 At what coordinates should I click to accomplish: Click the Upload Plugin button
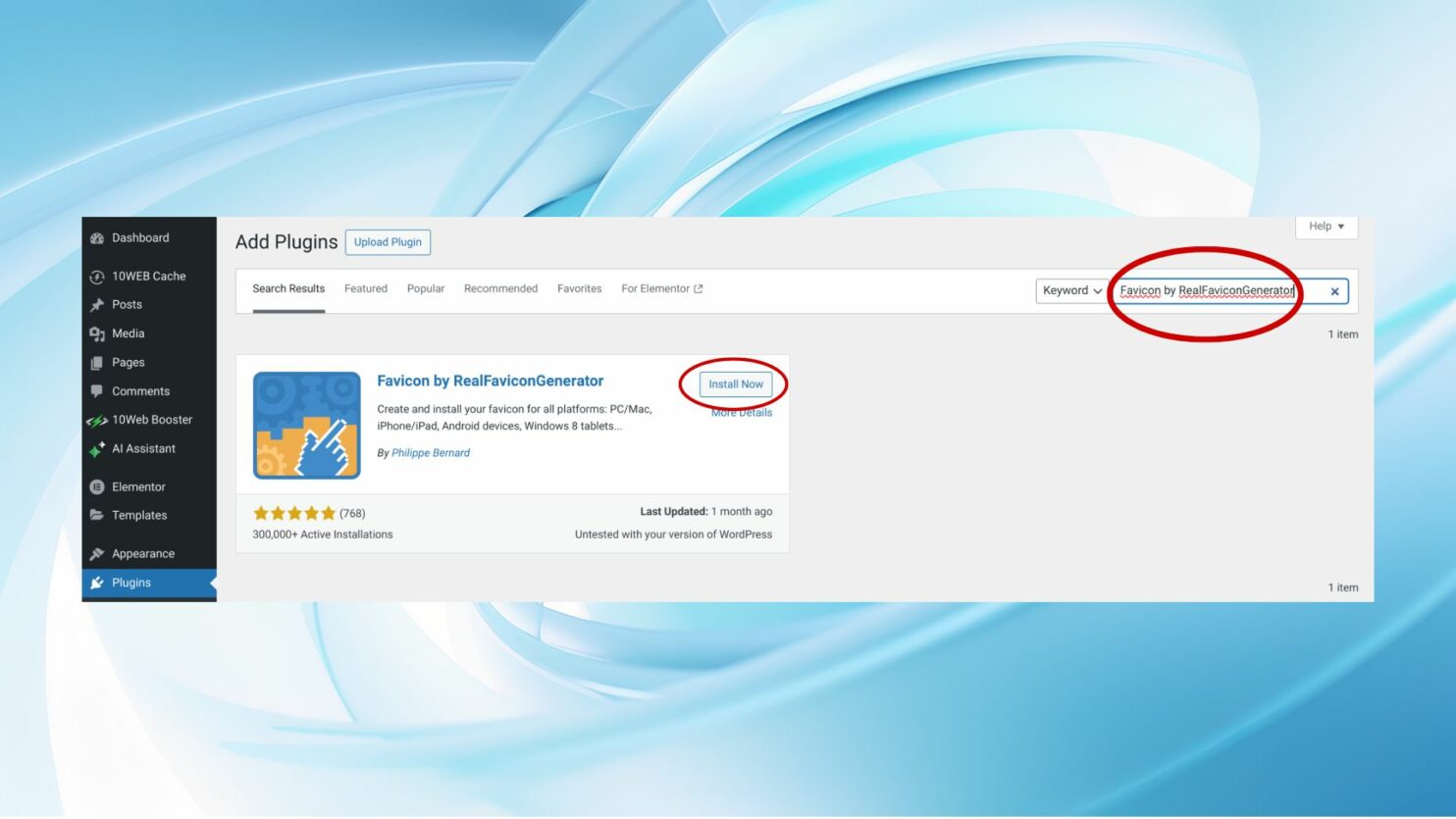[x=388, y=241]
